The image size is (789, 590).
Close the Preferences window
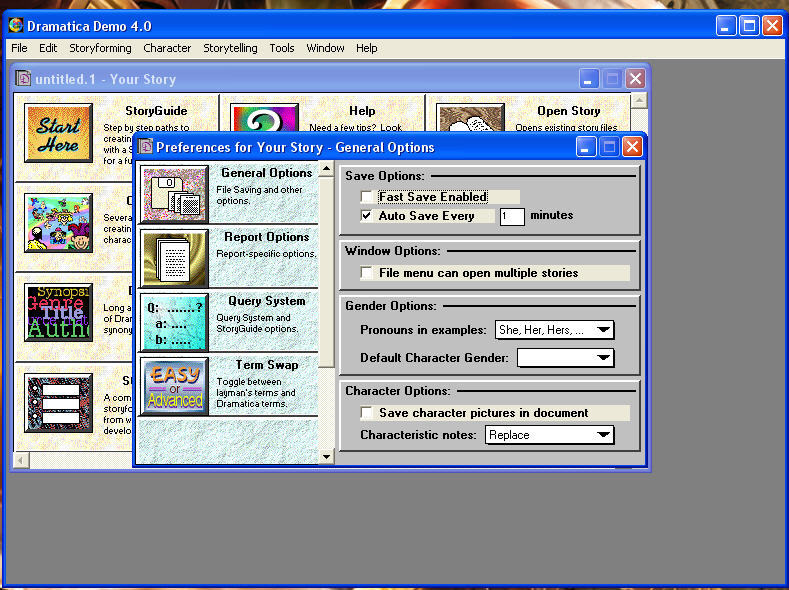point(633,147)
